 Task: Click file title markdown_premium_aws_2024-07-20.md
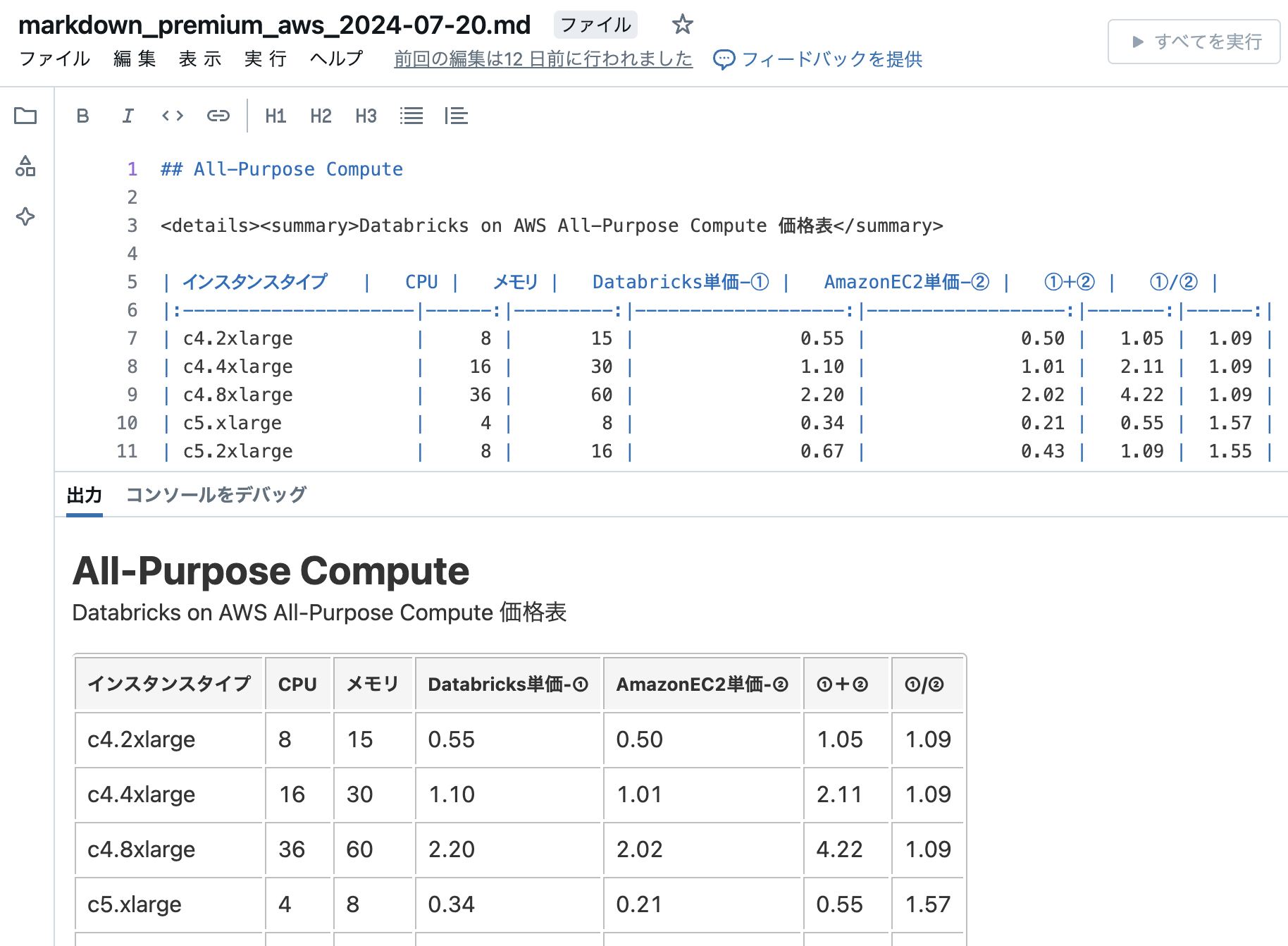pyautogui.click(x=274, y=25)
